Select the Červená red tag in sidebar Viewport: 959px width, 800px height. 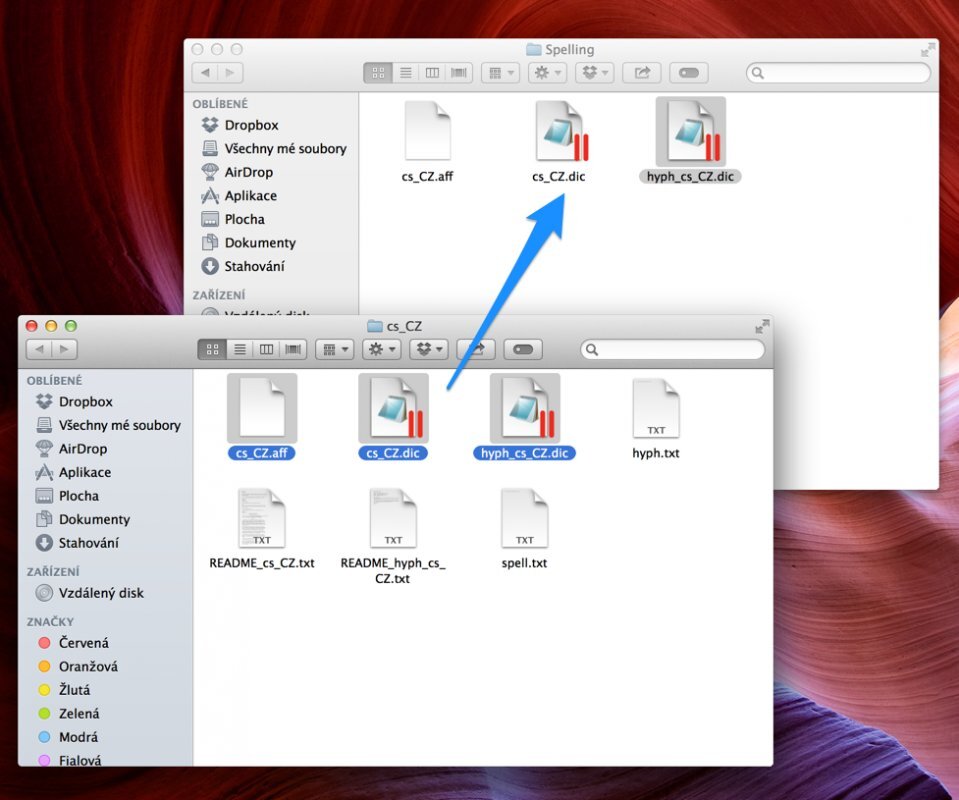point(84,643)
